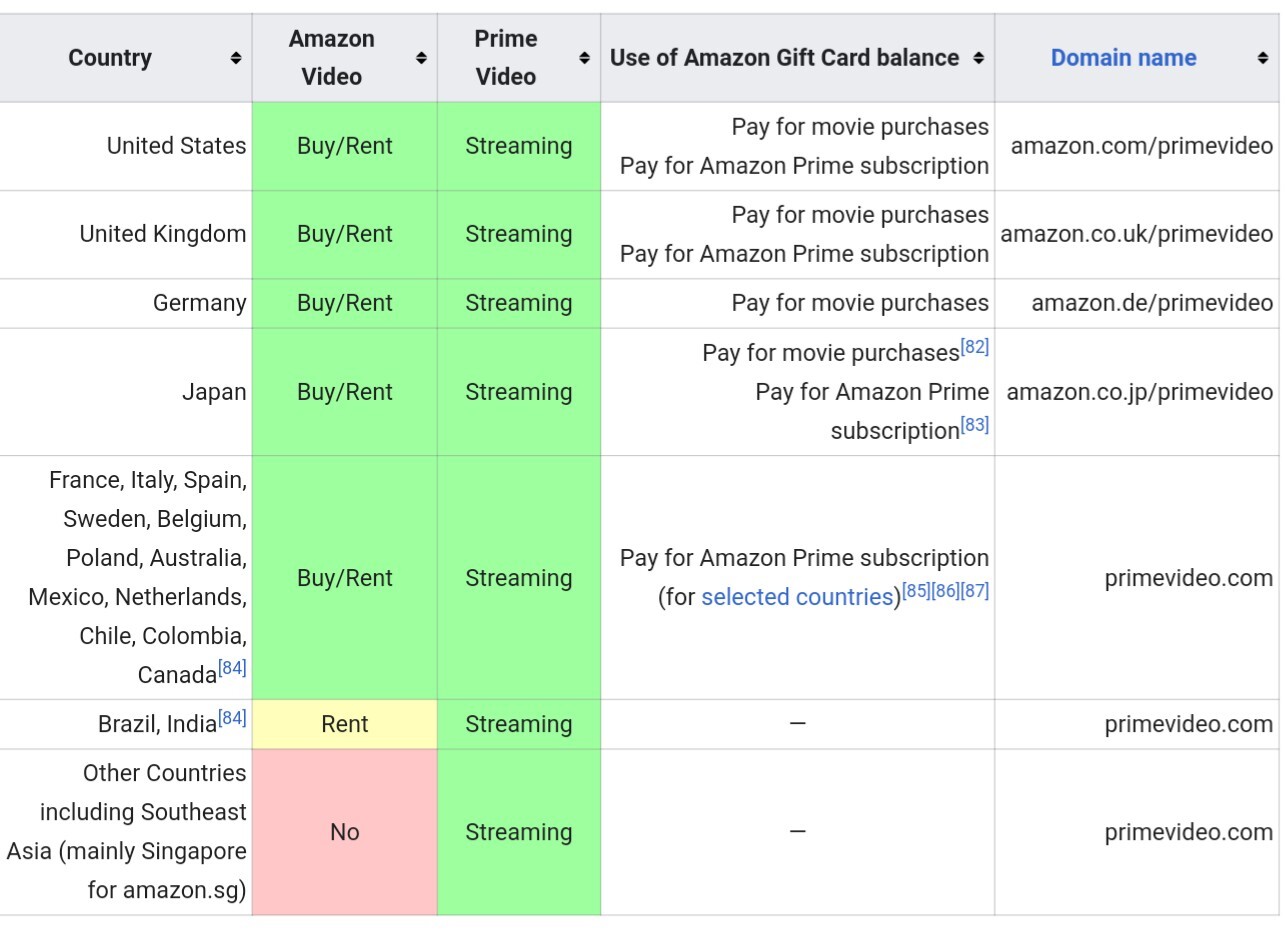Viewport: 1286px width, 934px height.
Task: Click Germany's Pay for movie purchases text
Action: click(860, 303)
